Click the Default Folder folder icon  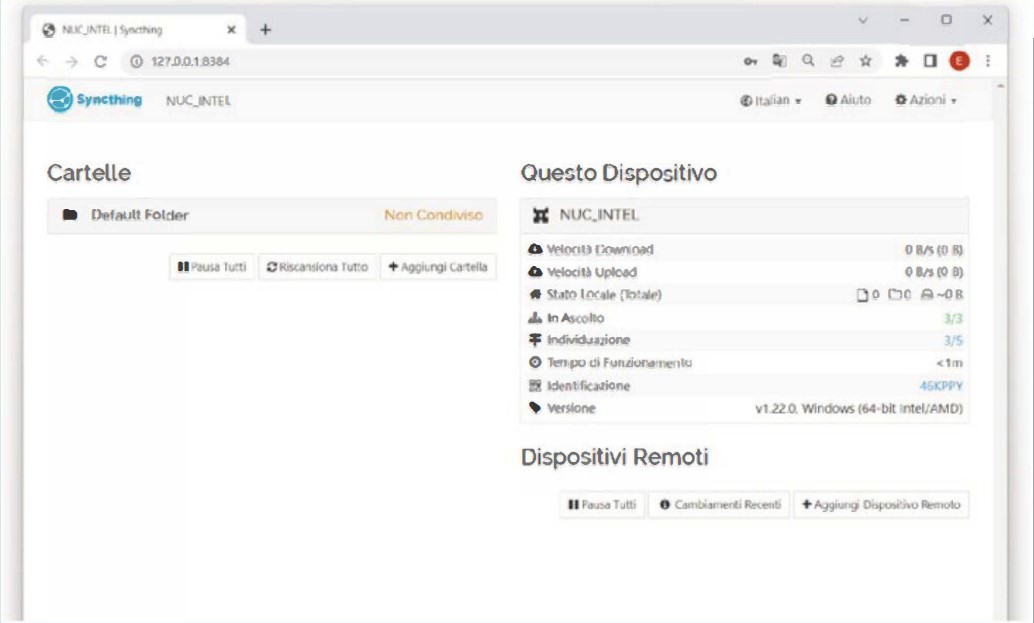[x=70, y=215]
